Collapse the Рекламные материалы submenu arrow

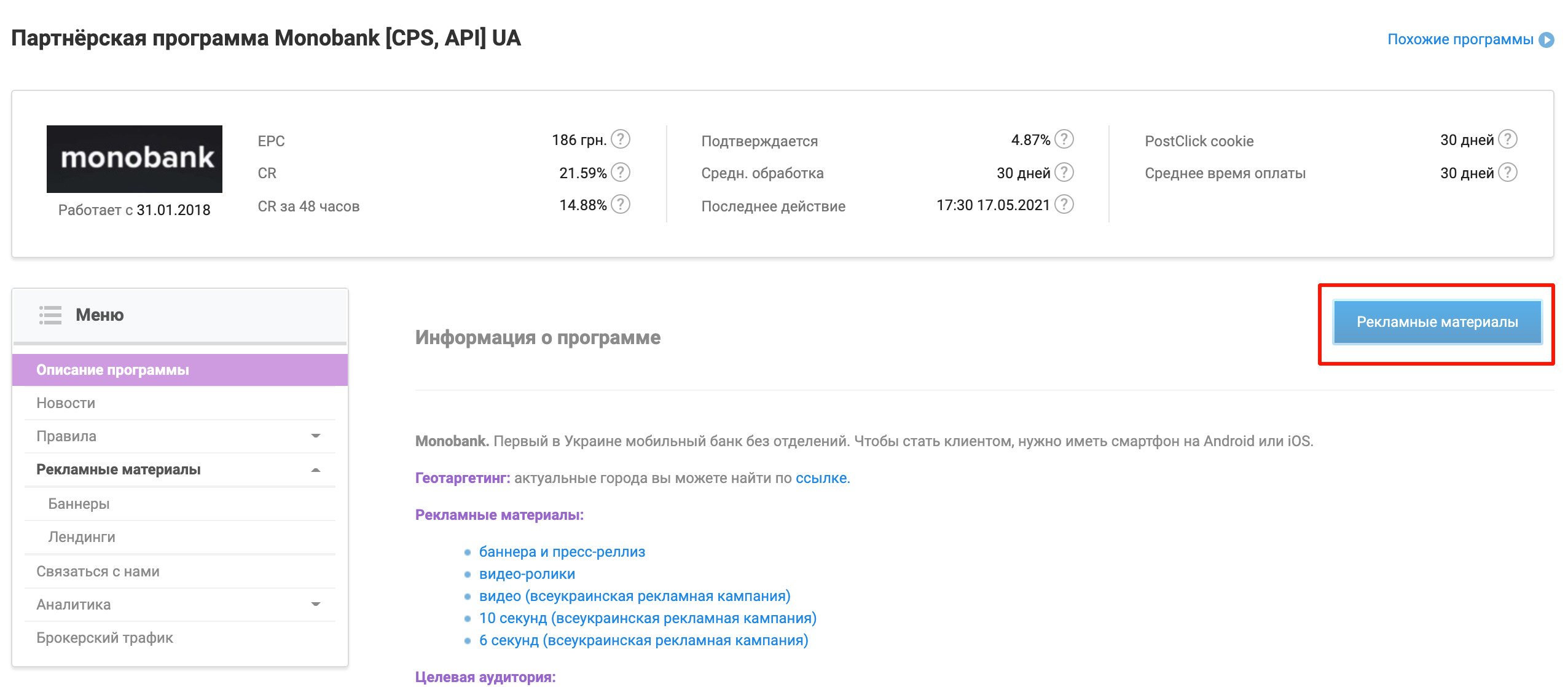pos(316,469)
